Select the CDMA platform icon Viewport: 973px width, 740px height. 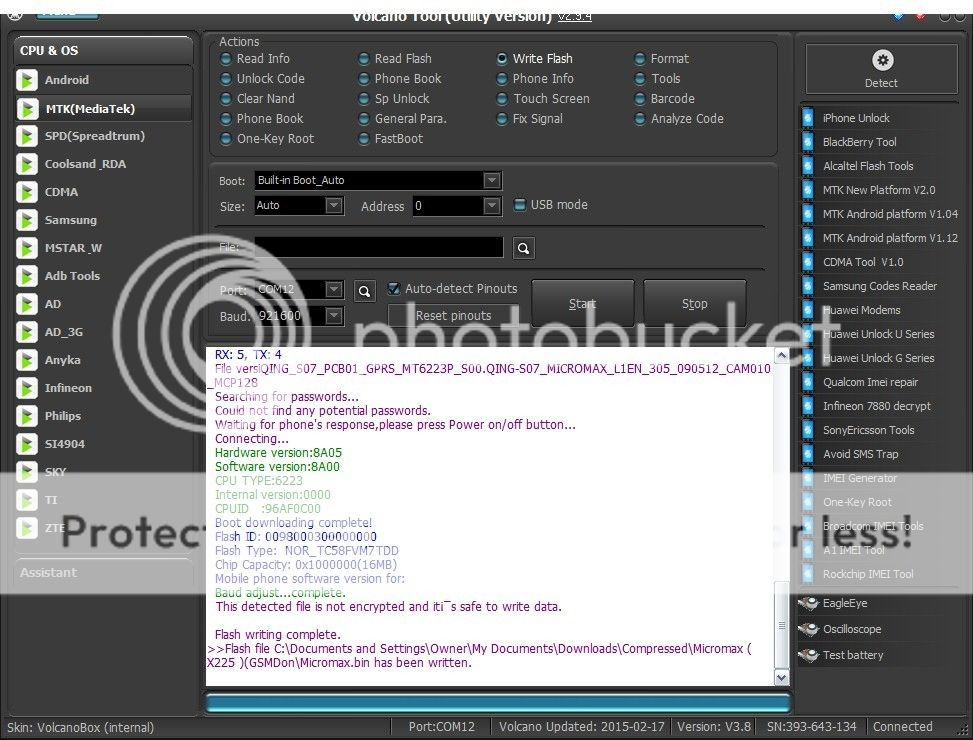click(x=27, y=192)
